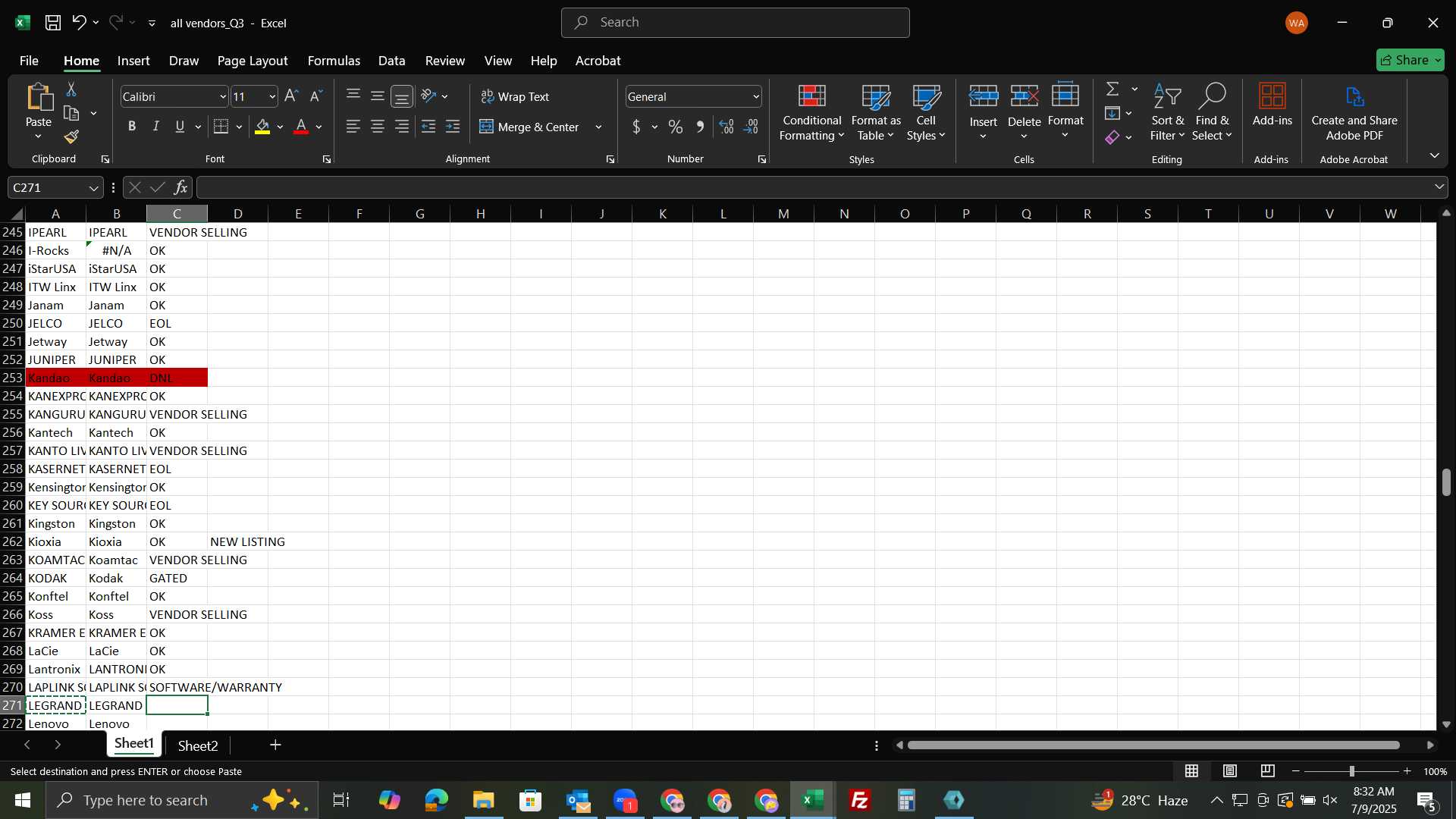Screen dimensions: 1456x819
Task: Toggle Italic formatting
Action: pyautogui.click(x=156, y=127)
